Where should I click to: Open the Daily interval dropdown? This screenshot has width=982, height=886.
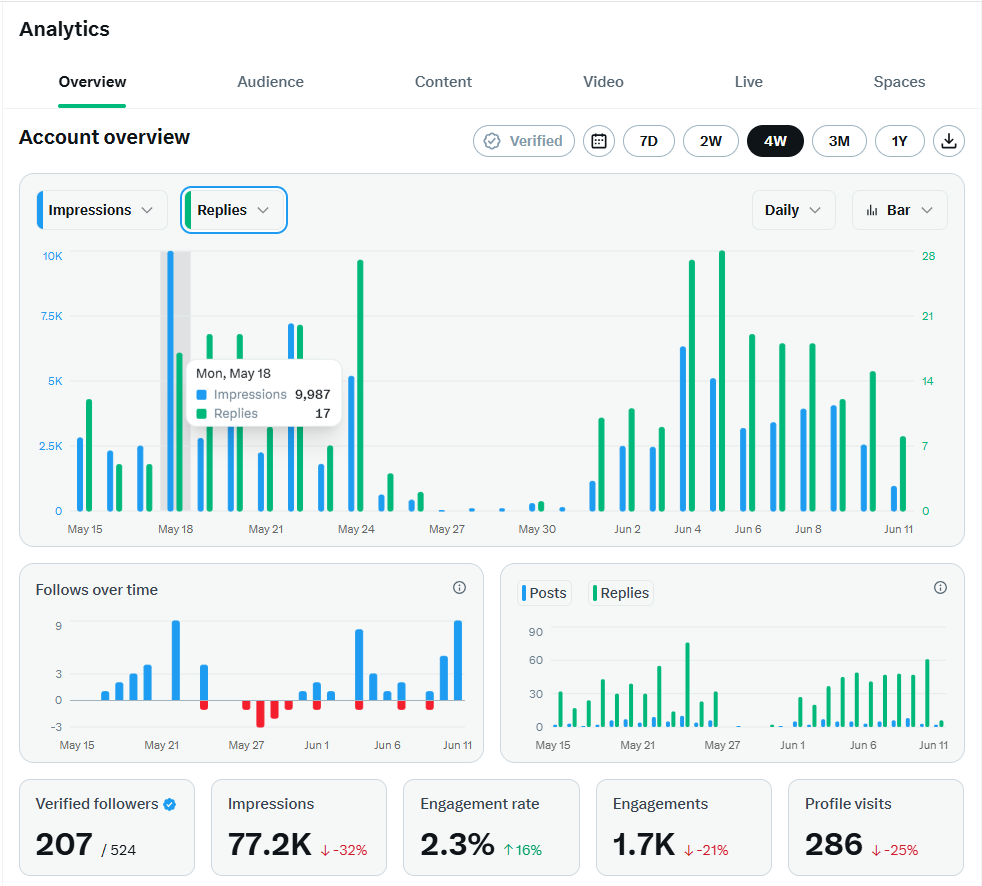click(793, 210)
